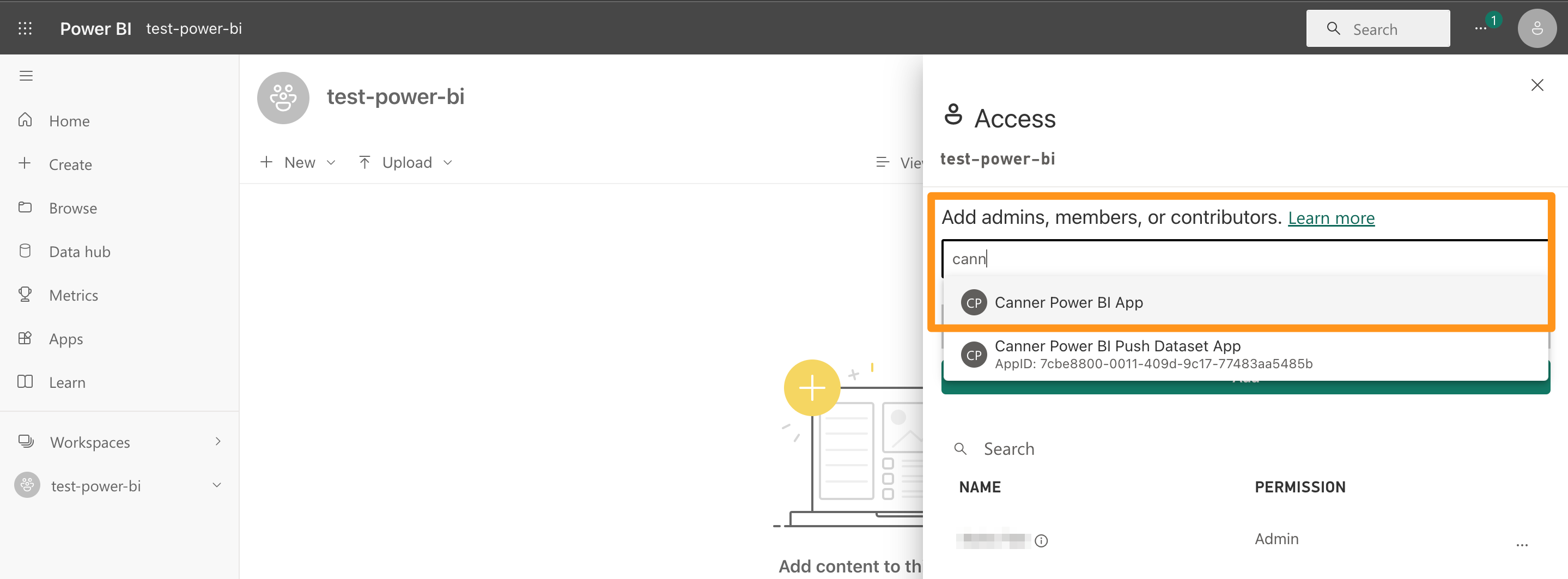The image size is (1568, 579).
Task: Click the Upload arrow icon
Action: 364,162
